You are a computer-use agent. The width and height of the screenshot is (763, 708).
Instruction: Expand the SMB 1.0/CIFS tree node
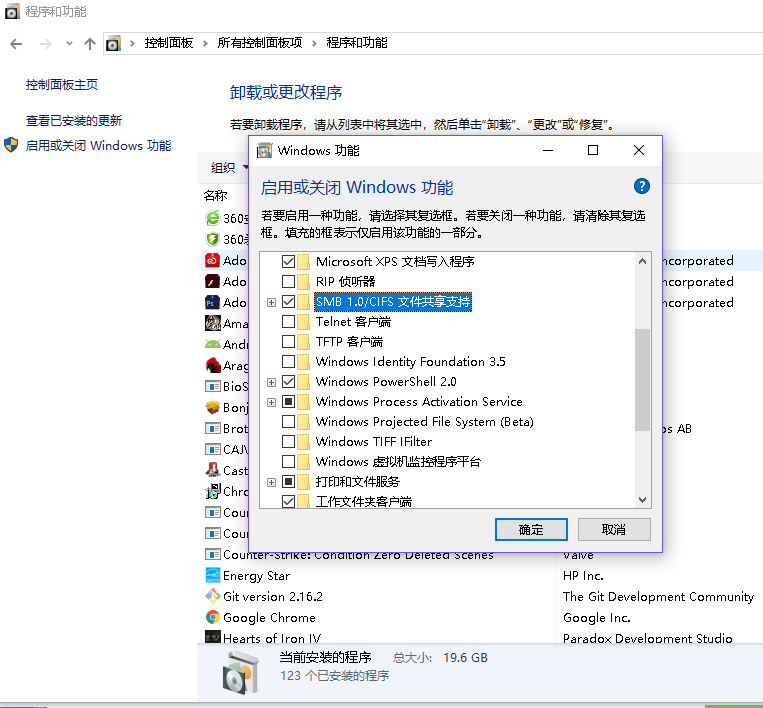pos(272,303)
